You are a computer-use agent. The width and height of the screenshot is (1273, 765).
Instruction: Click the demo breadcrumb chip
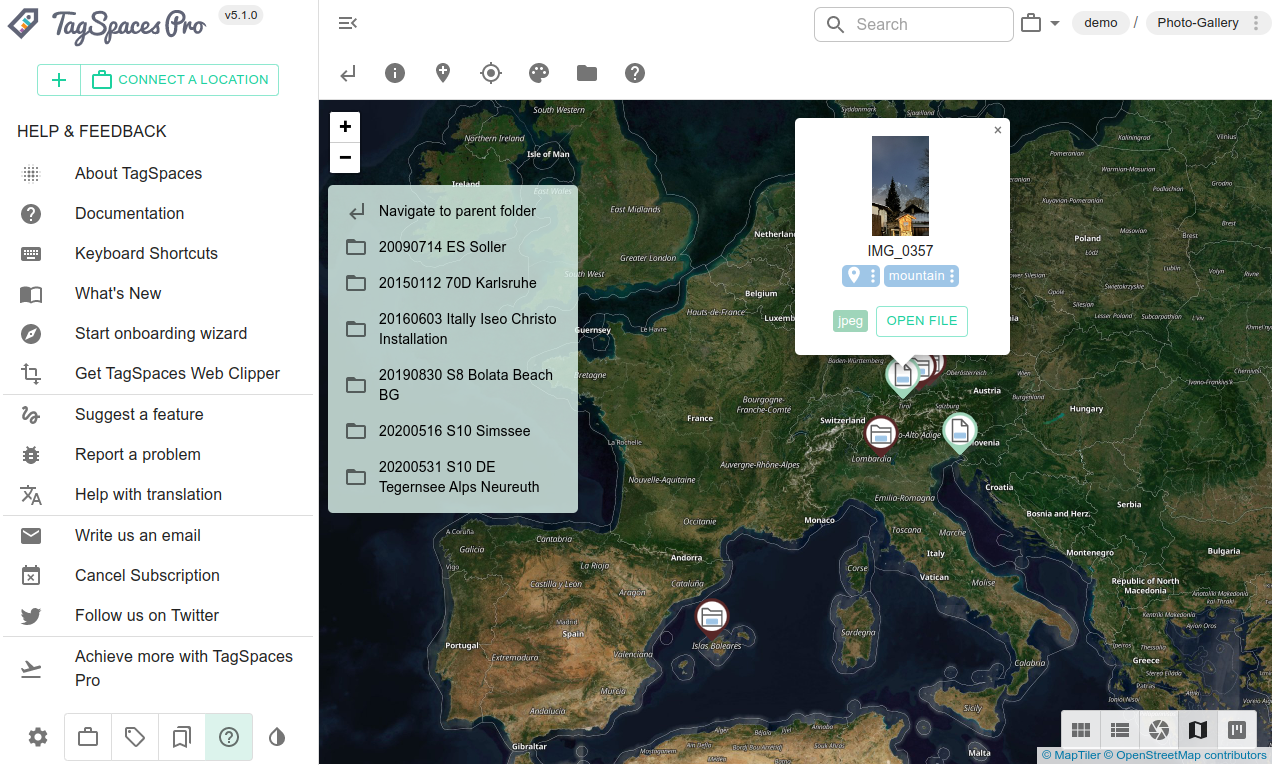pos(1101,23)
